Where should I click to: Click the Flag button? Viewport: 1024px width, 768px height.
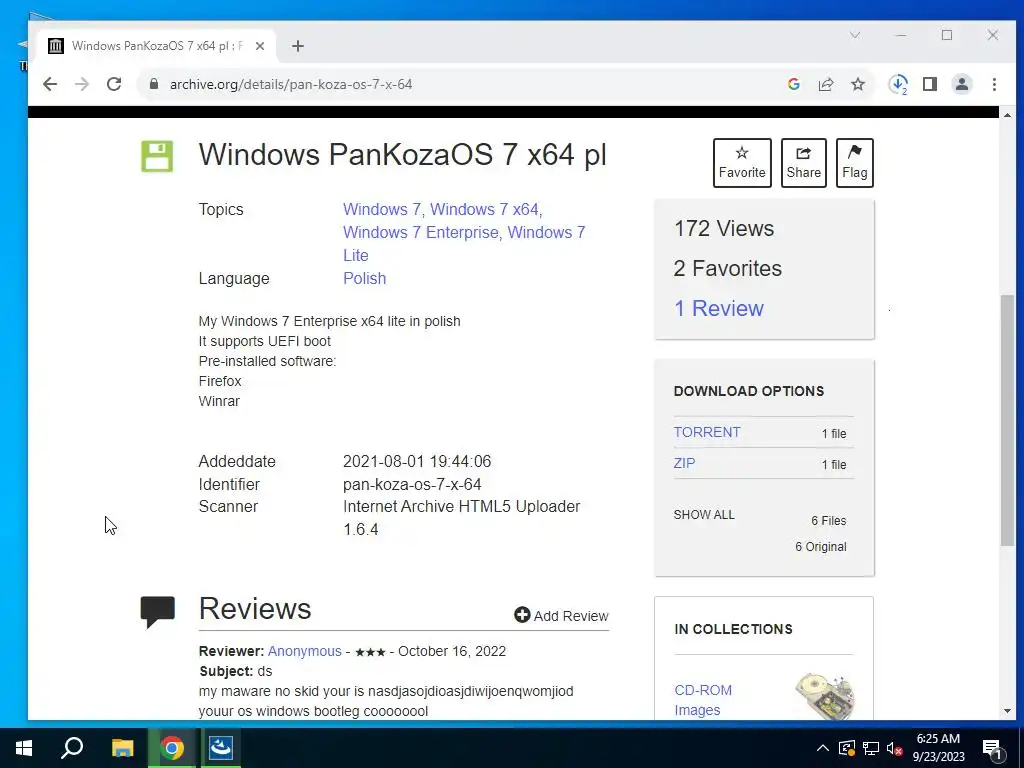[x=855, y=163]
